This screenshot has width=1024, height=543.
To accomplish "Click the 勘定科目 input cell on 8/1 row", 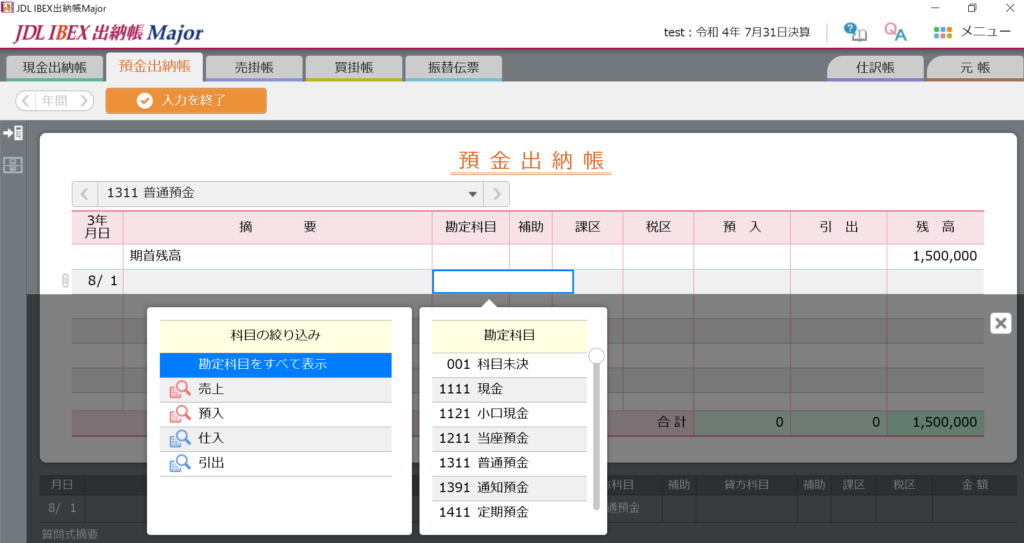I will [x=503, y=282].
